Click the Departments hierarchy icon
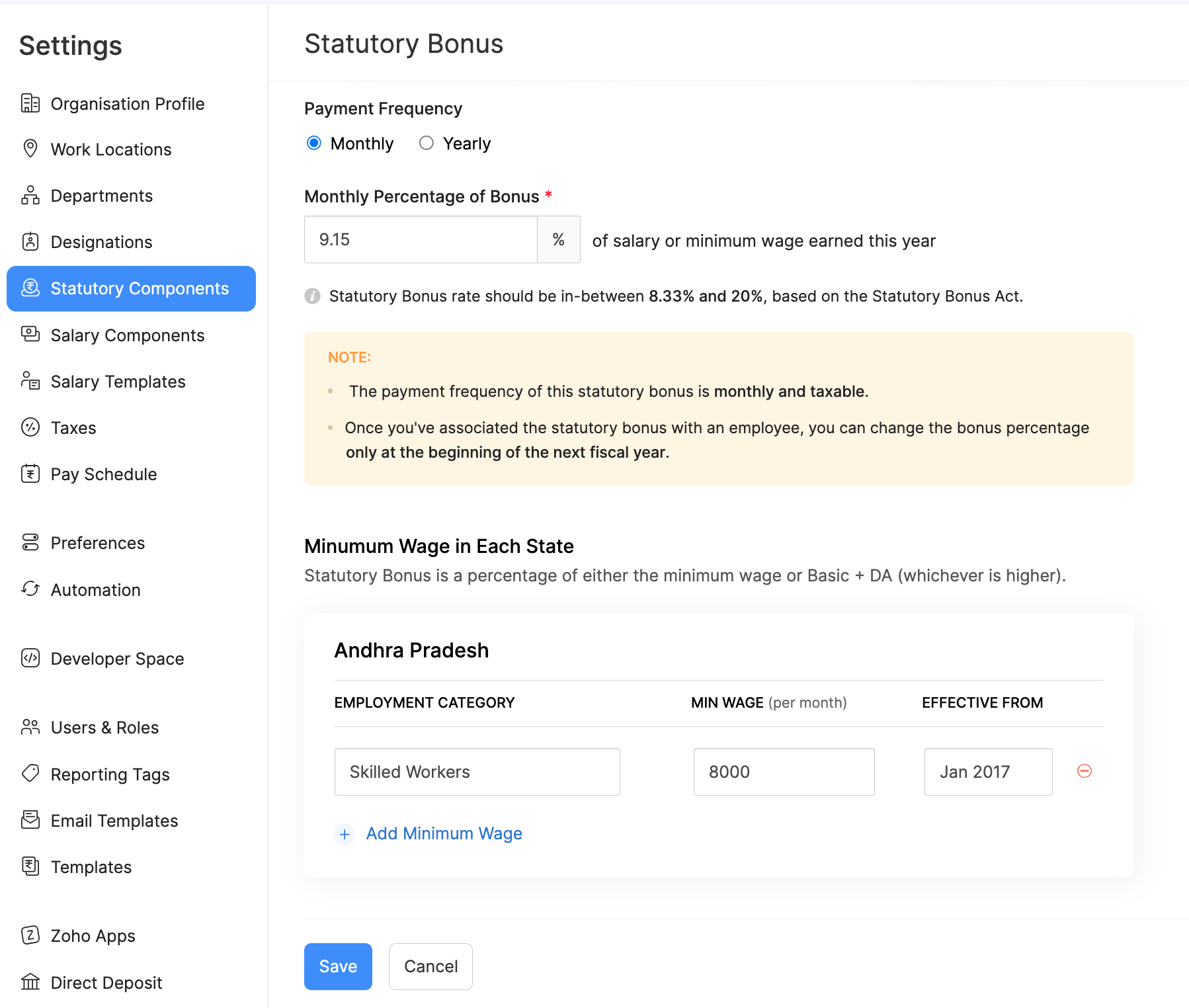The width and height of the screenshot is (1189, 1008). click(x=30, y=195)
